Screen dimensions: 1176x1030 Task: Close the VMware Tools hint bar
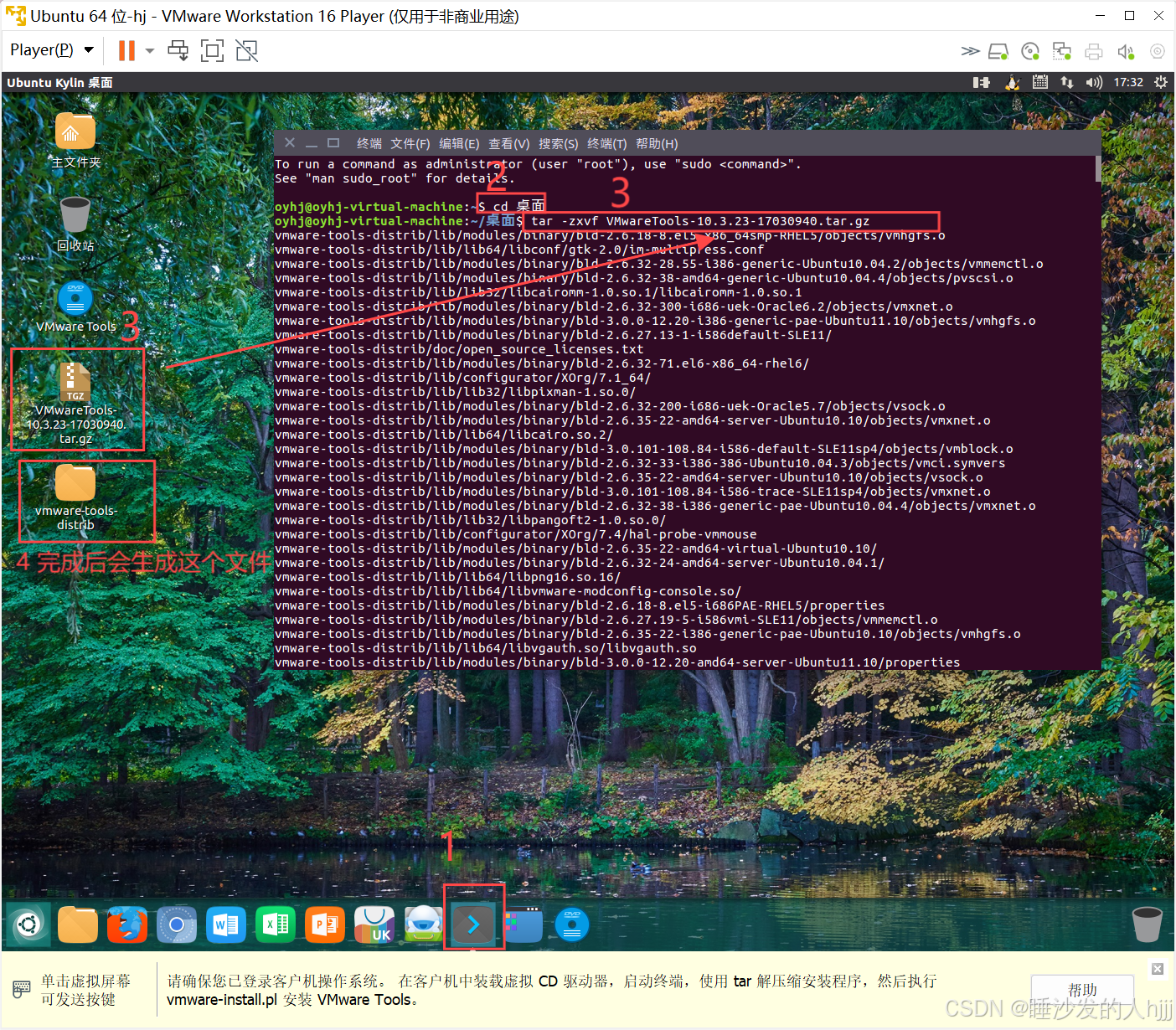pyautogui.click(x=1158, y=969)
